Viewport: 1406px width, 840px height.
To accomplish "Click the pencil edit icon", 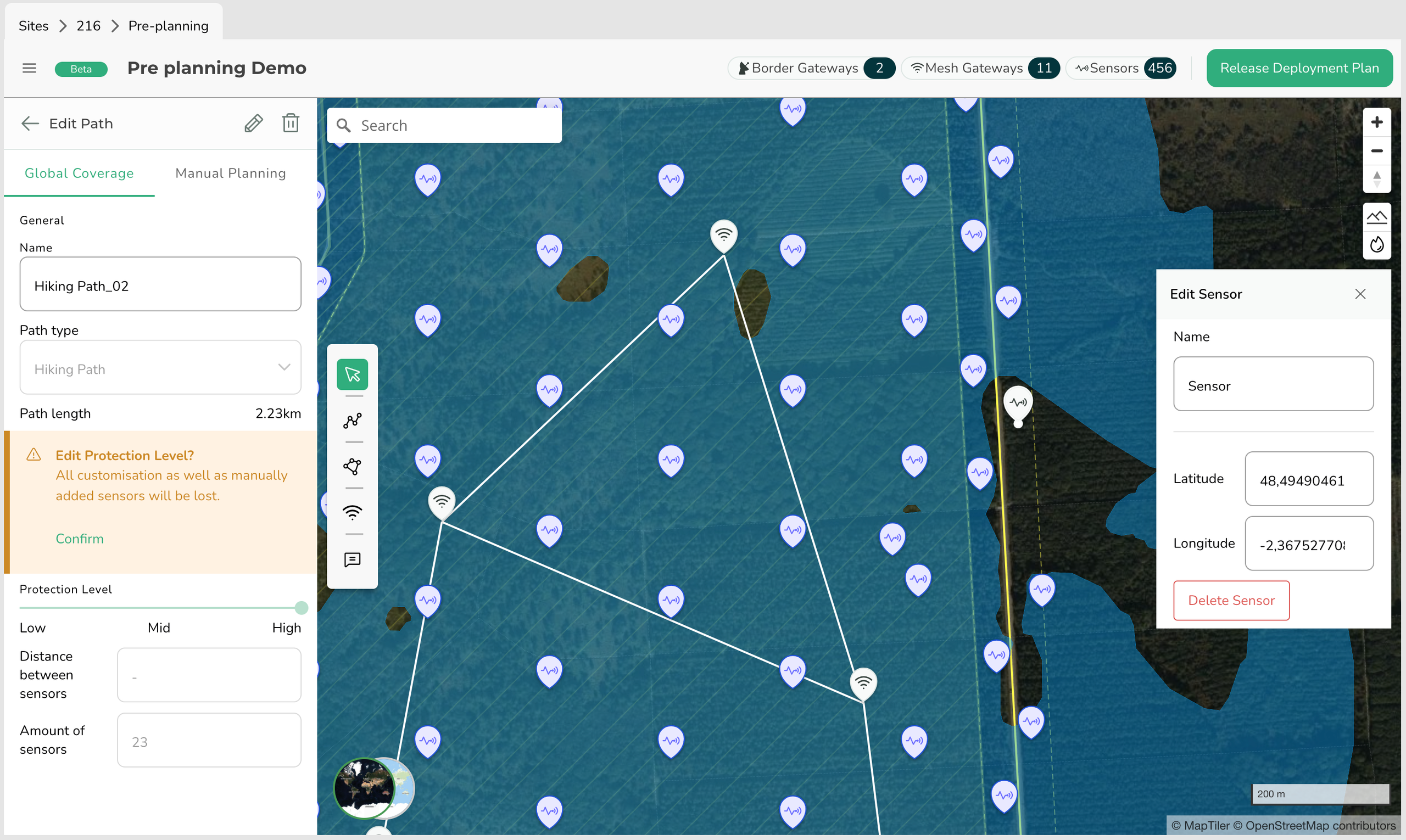I will point(253,123).
